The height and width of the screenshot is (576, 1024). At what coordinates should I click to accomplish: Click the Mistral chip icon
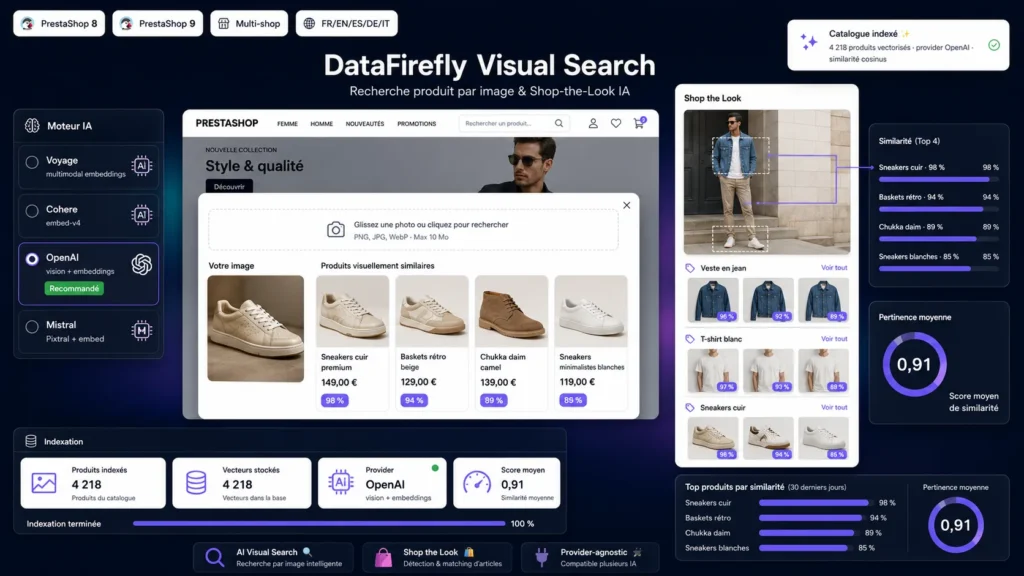(141, 330)
